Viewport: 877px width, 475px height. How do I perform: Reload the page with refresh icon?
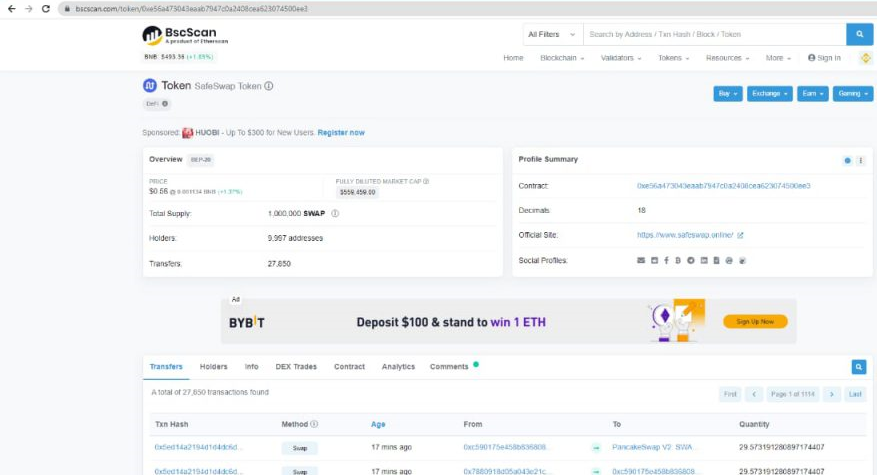[x=46, y=9]
